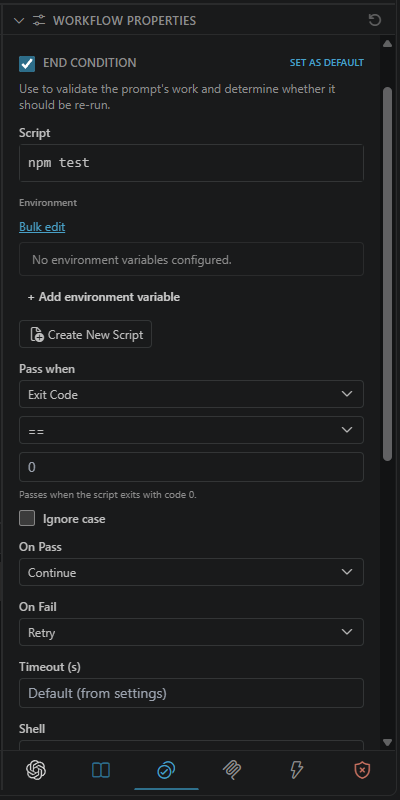Click the sliders icon beside Workflow Properties
Screen dimensions: 400x800
tap(39, 20)
